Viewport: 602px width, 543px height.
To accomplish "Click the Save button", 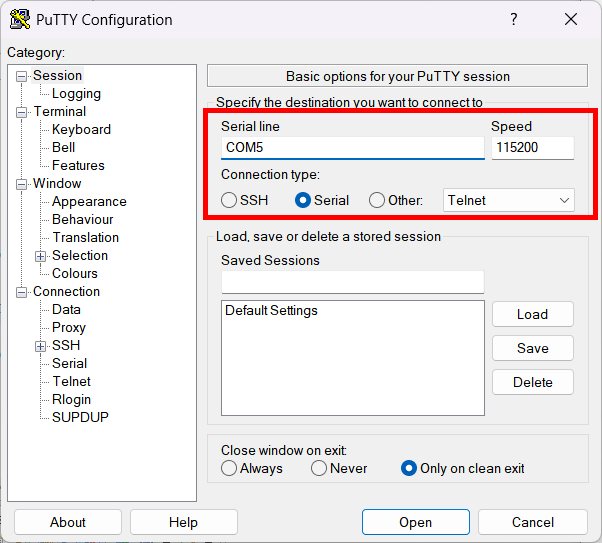I will coord(533,348).
